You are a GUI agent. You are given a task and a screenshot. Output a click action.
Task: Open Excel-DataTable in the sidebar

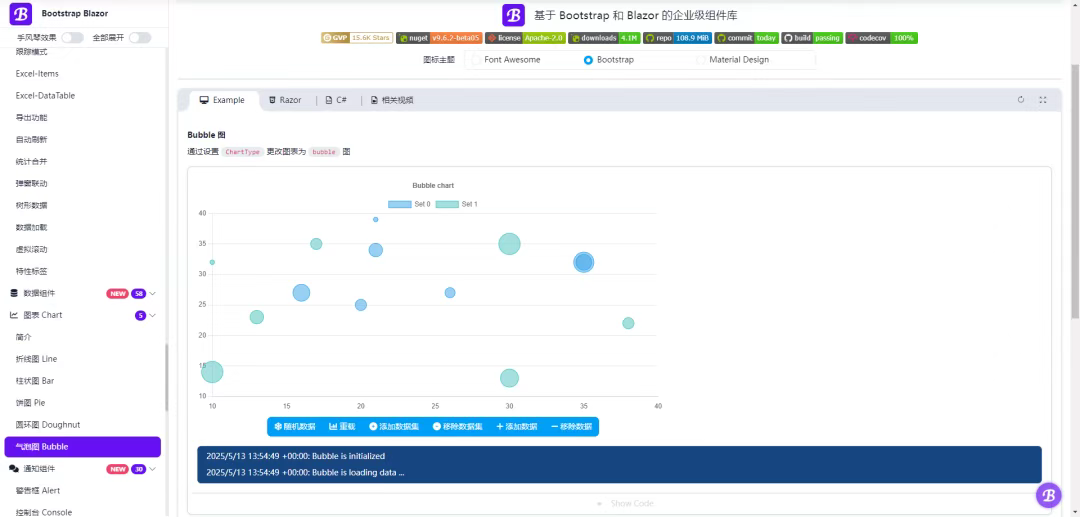[x=45, y=96]
